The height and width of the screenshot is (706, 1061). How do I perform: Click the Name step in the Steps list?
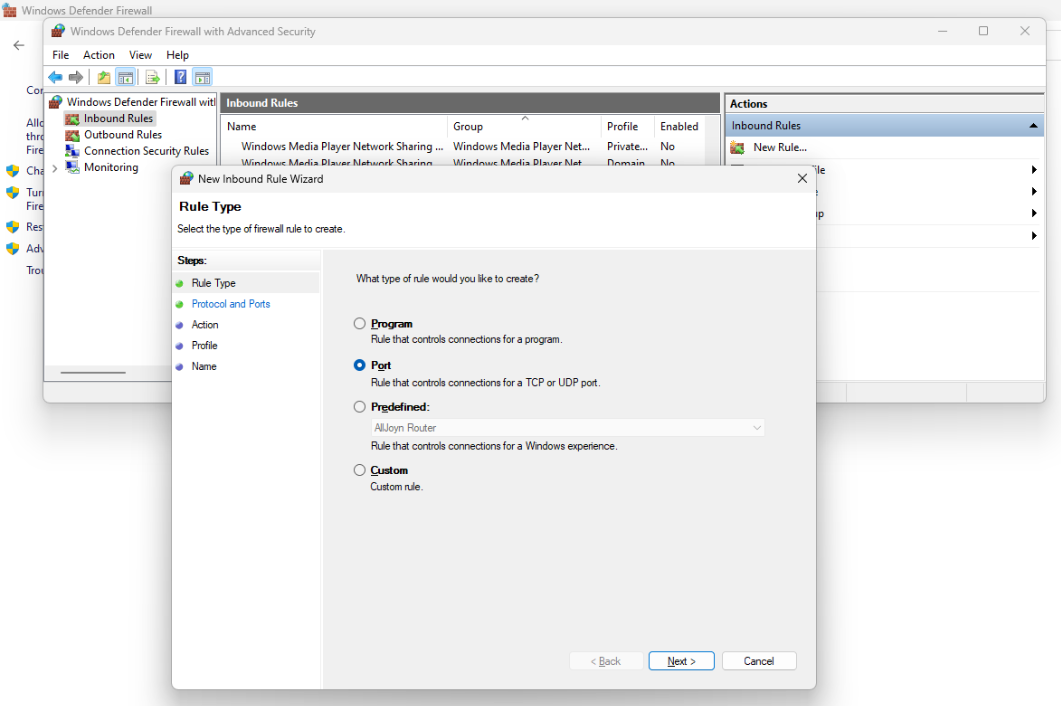pyautogui.click(x=204, y=366)
